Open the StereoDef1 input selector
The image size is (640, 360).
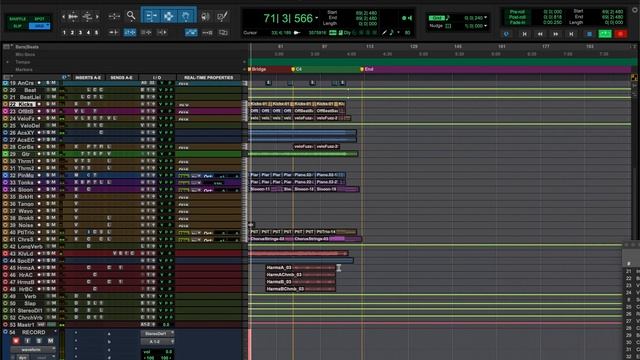[158, 333]
